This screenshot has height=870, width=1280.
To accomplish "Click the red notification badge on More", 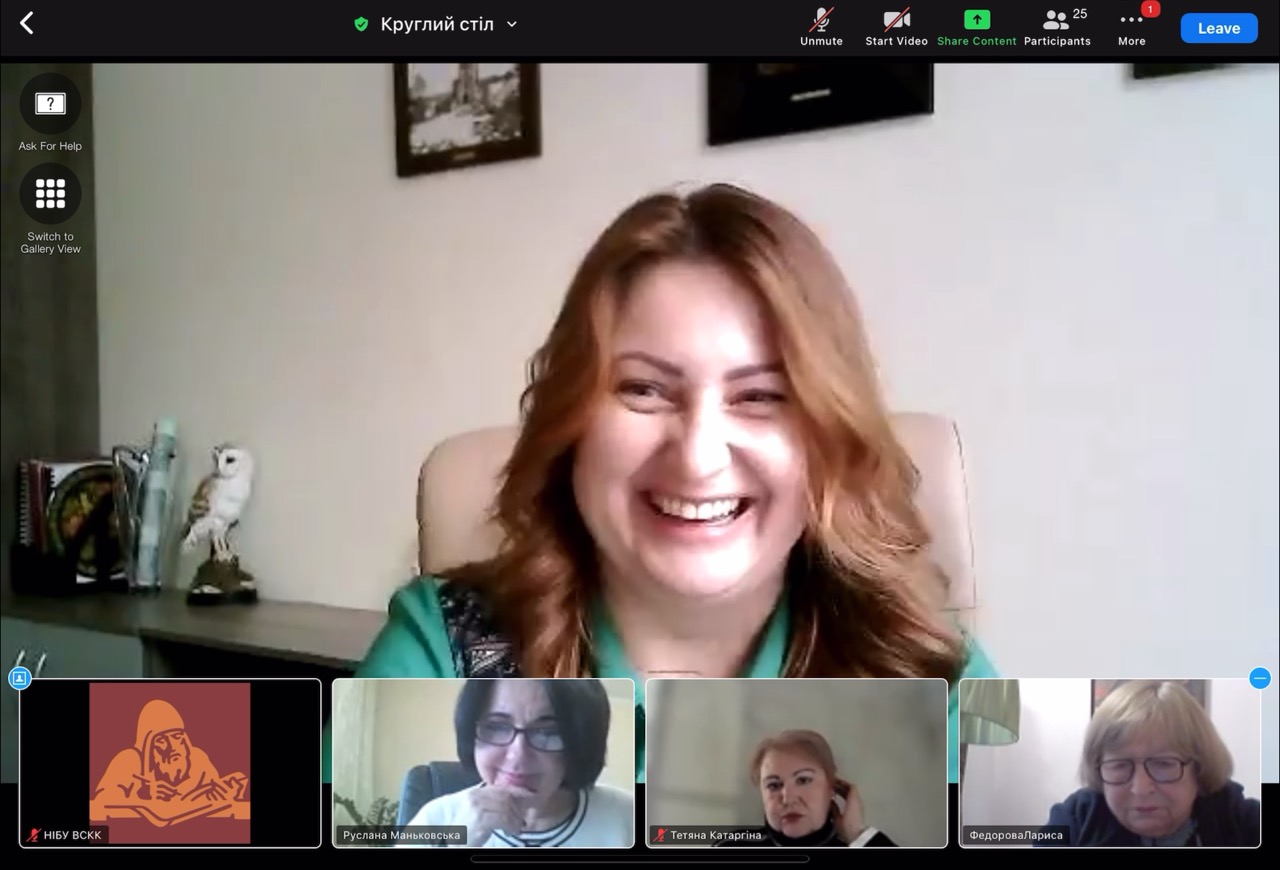I will (1150, 10).
